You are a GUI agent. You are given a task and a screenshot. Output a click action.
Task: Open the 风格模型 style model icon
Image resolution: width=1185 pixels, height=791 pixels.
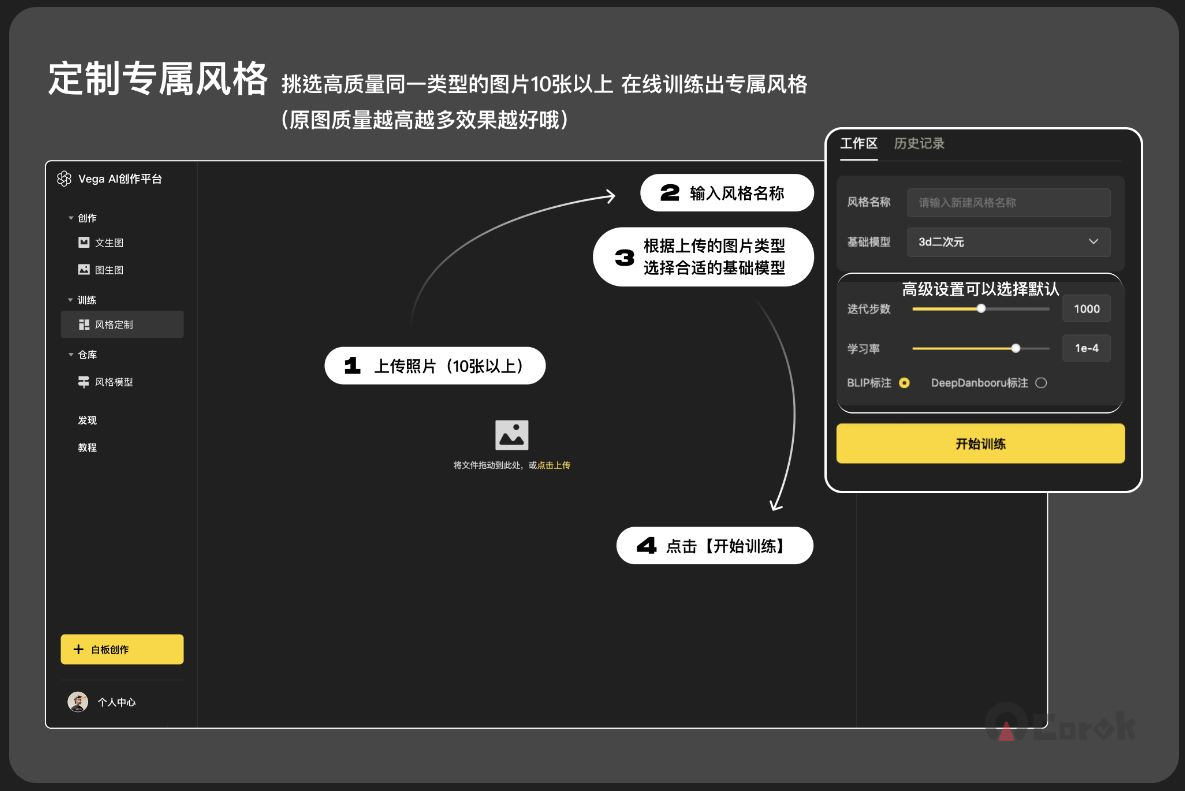[x=84, y=382]
